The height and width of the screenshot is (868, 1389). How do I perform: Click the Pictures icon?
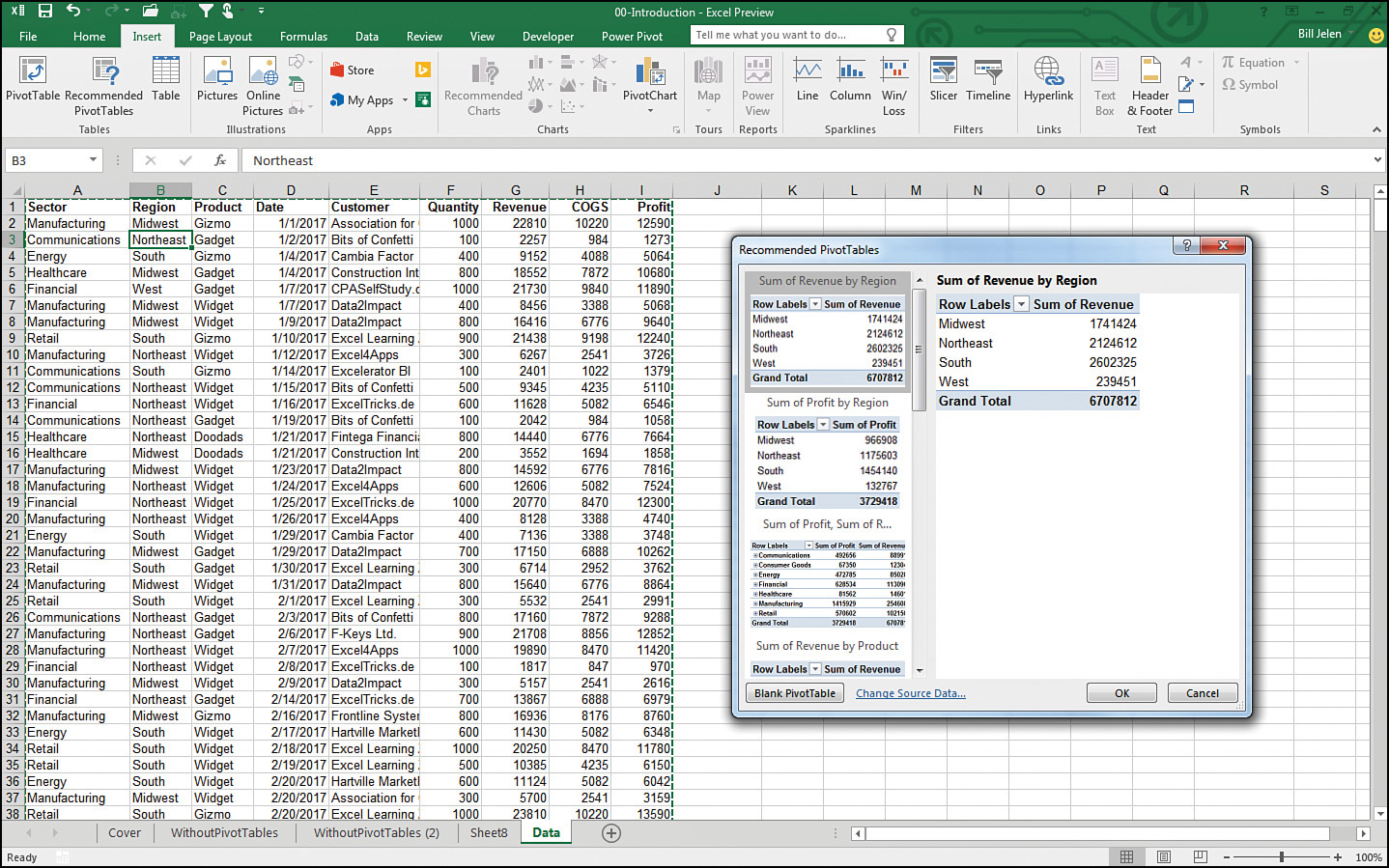click(217, 78)
